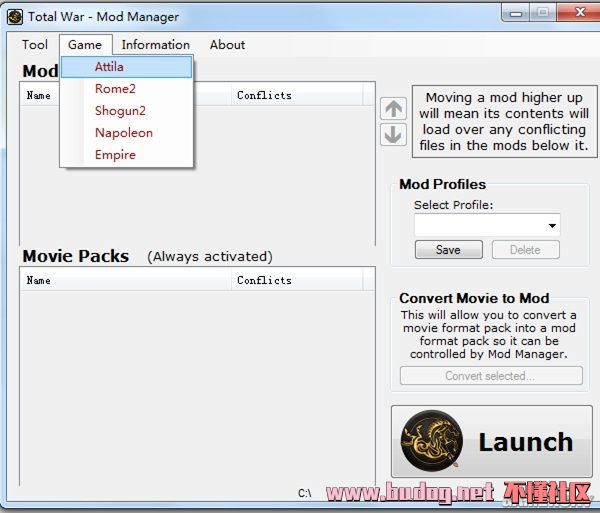
Task: Select Napoleon game entry
Action: point(126,133)
